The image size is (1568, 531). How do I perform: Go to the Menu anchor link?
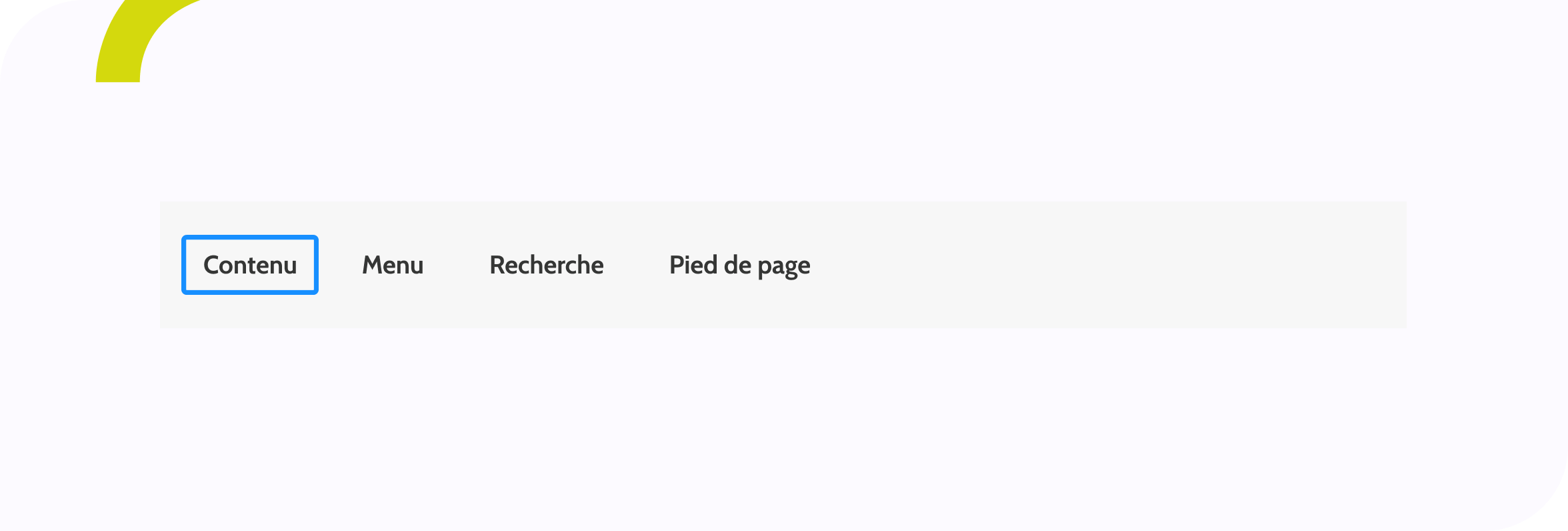[x=393, y=265]
